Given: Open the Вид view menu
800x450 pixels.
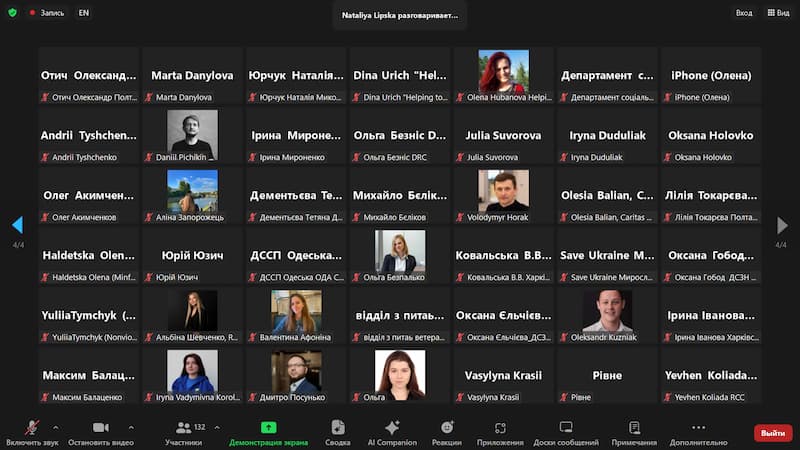Looking at the screenshot, I should click(x=777, y=13).
